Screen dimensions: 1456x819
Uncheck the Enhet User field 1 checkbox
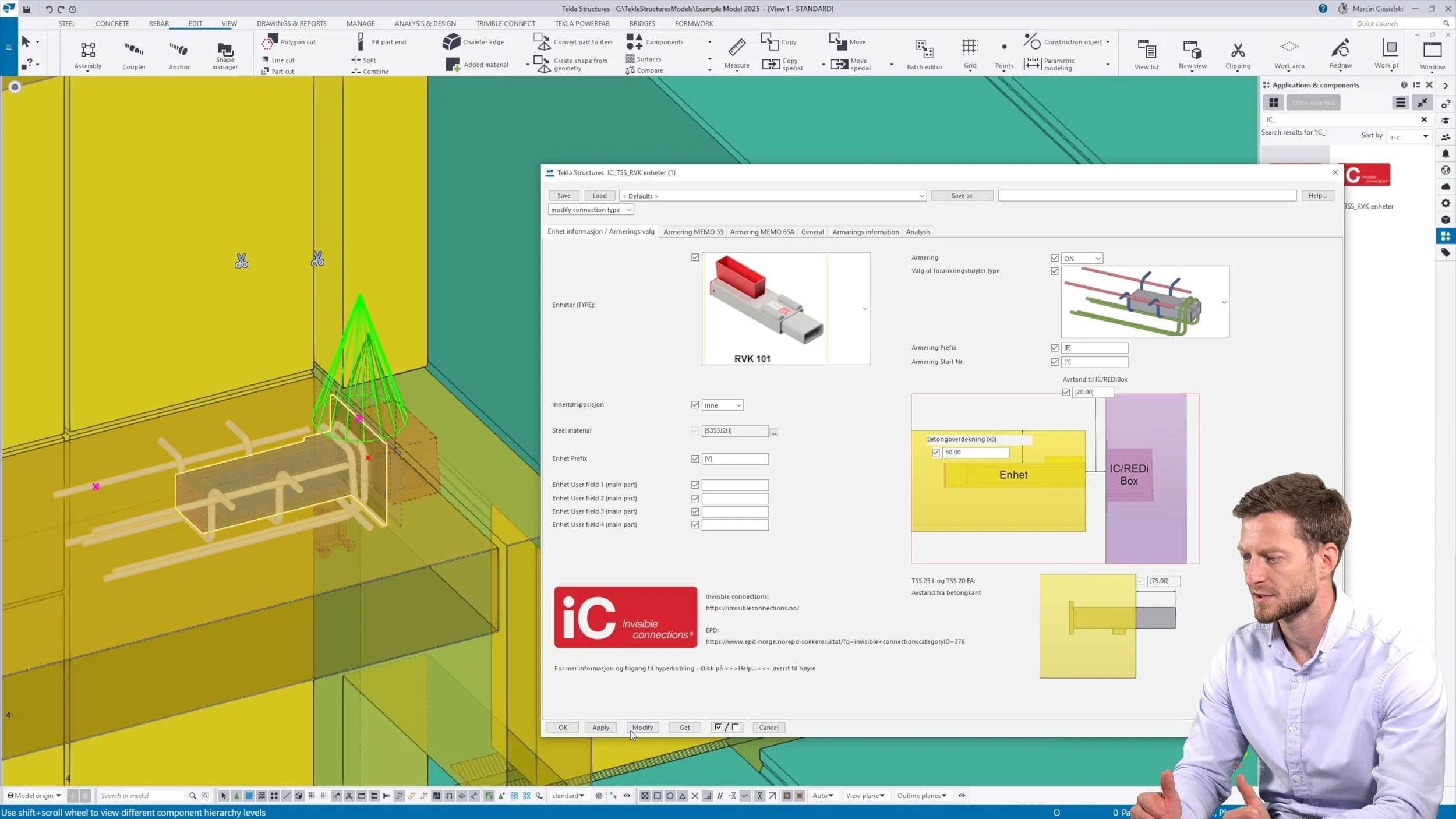695,485
